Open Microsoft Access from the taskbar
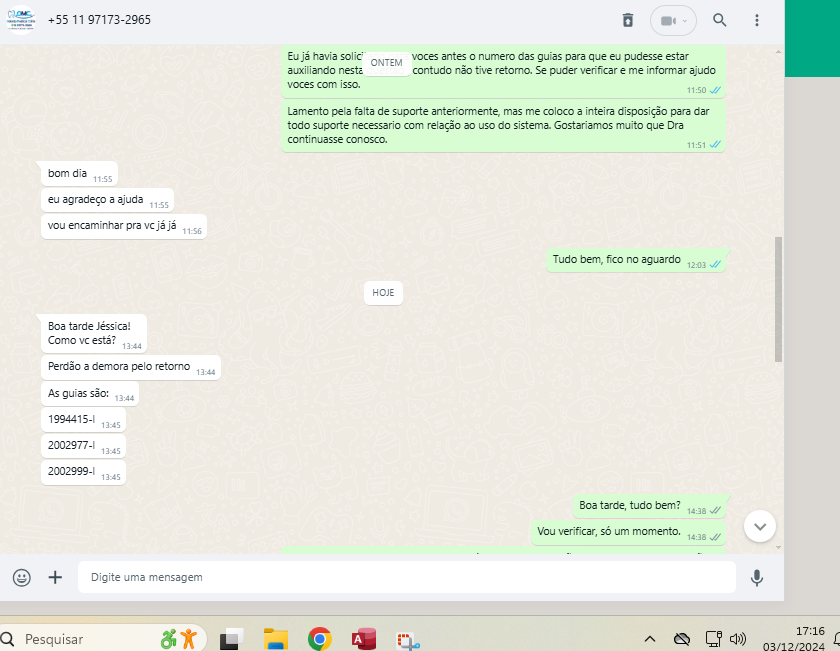 pyautogui.click(x=364, y=639)
